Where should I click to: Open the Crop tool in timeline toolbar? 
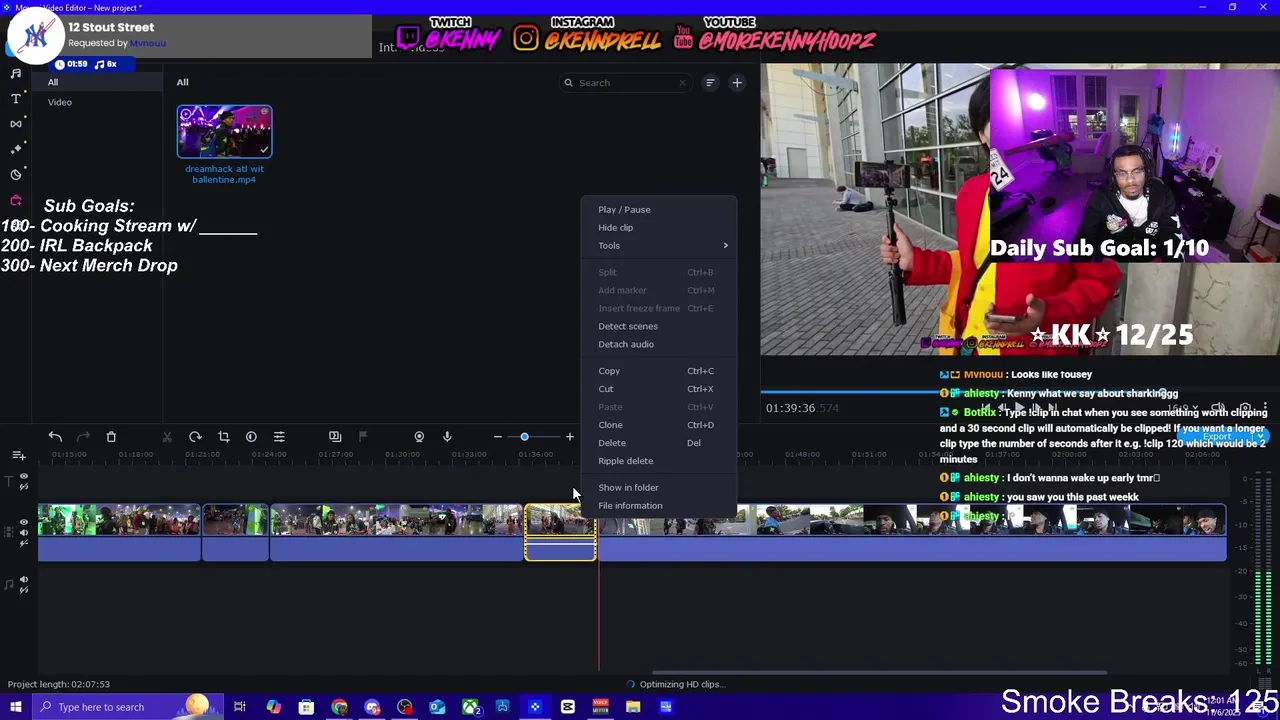(223, 437)
